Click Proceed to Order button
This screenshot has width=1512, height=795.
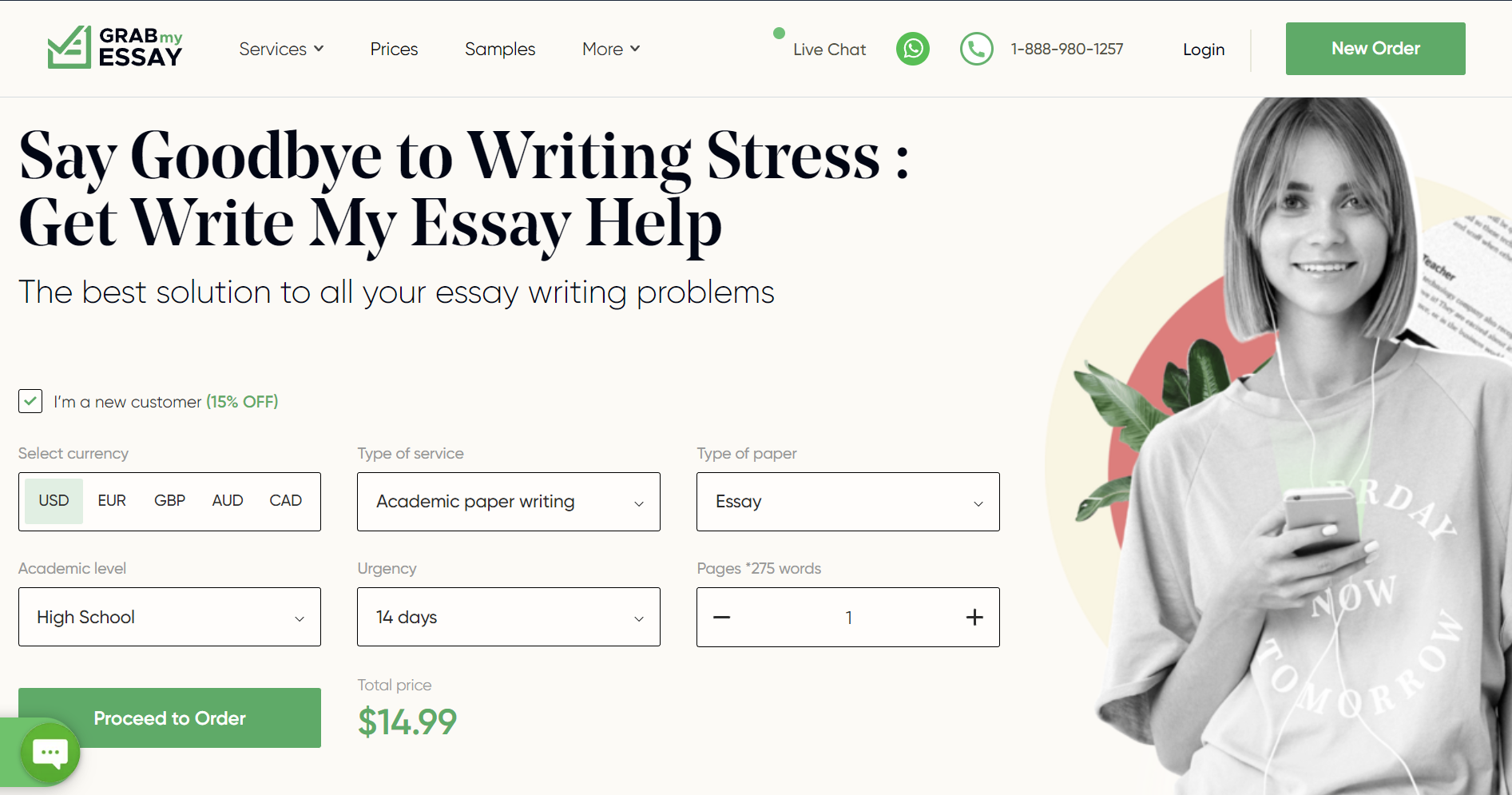point(169,717)
